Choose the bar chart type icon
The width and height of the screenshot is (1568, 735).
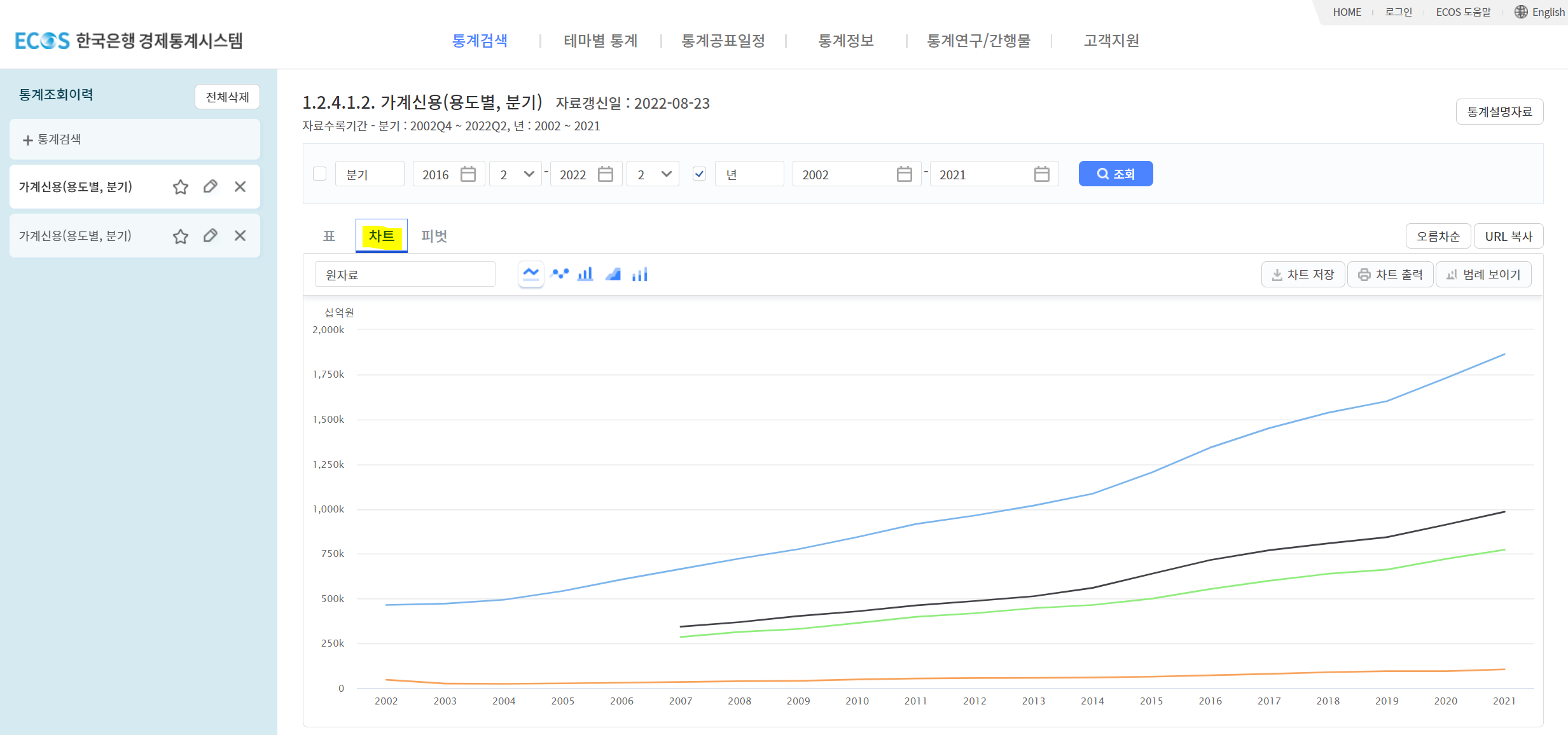pos(585,274)
